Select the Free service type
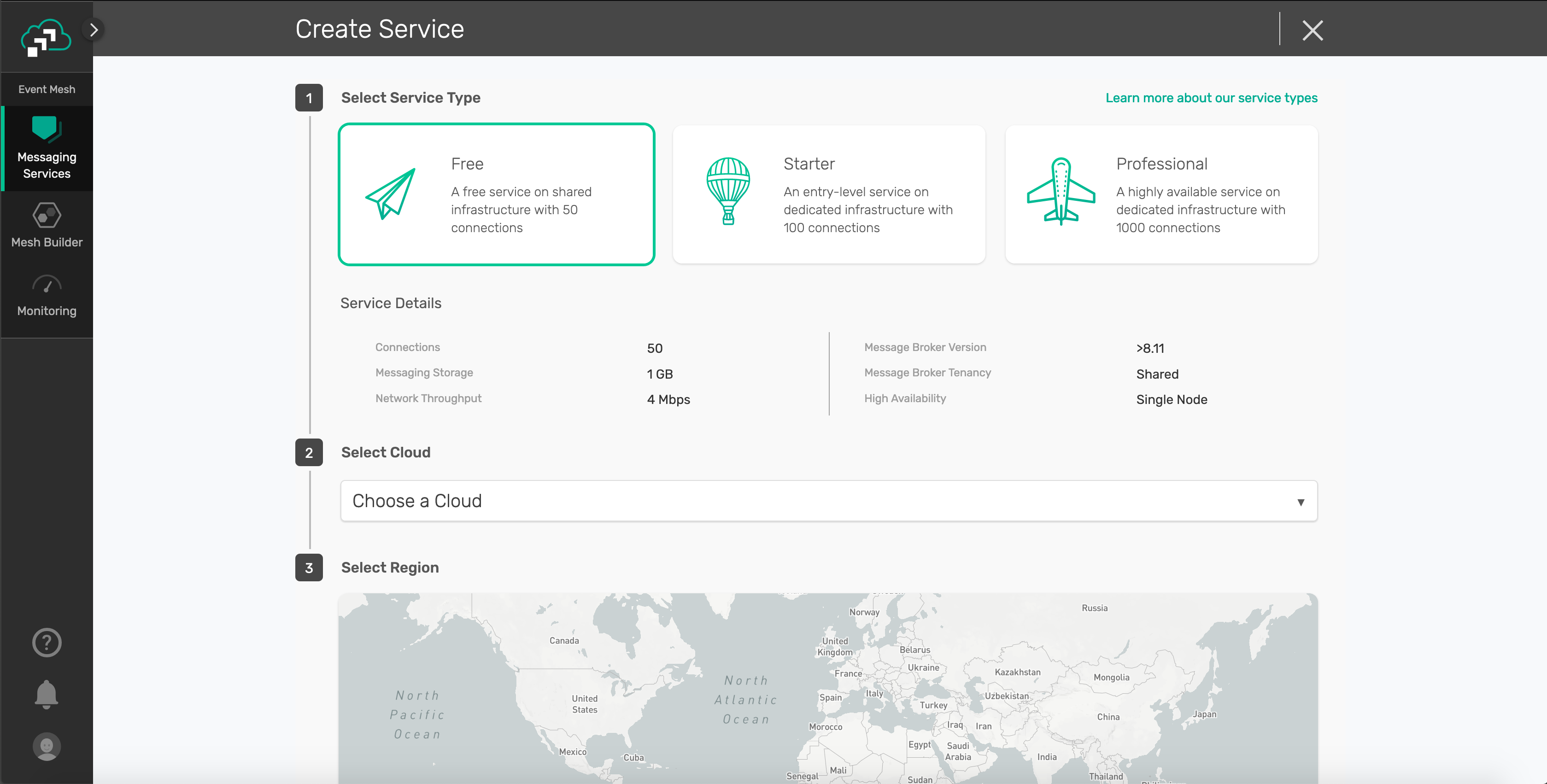 496,194
